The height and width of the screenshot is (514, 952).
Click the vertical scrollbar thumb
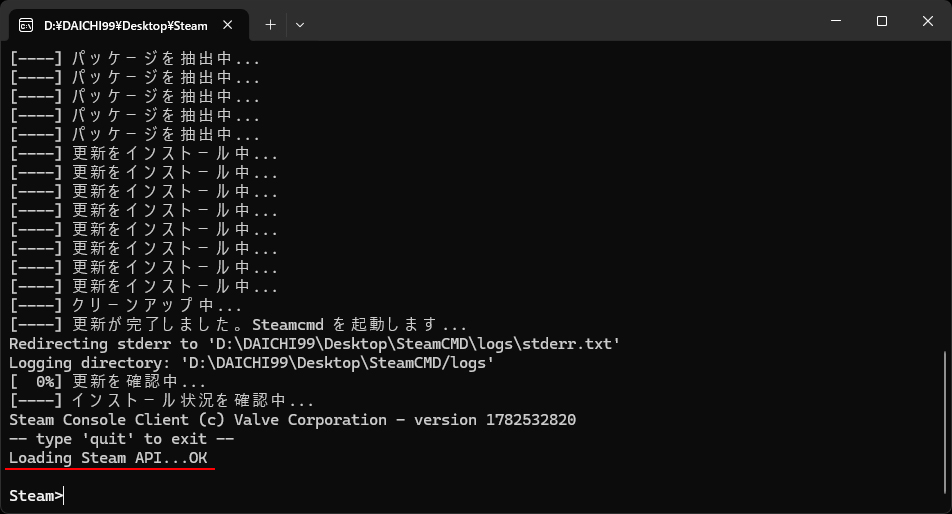coord(945,422)
